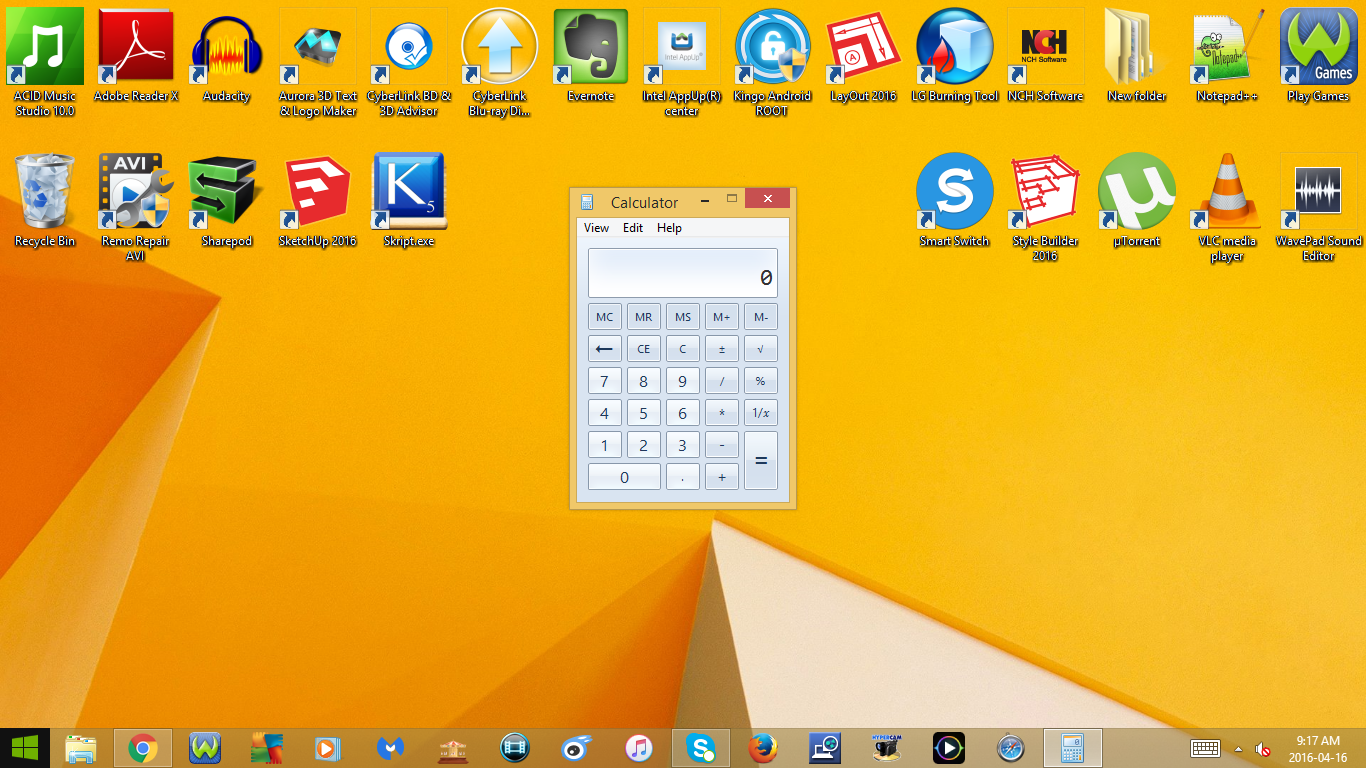Select Skript.exe desktop icon
The image size is (1366, 768).
pyautogui.click(x=409, y=200)
